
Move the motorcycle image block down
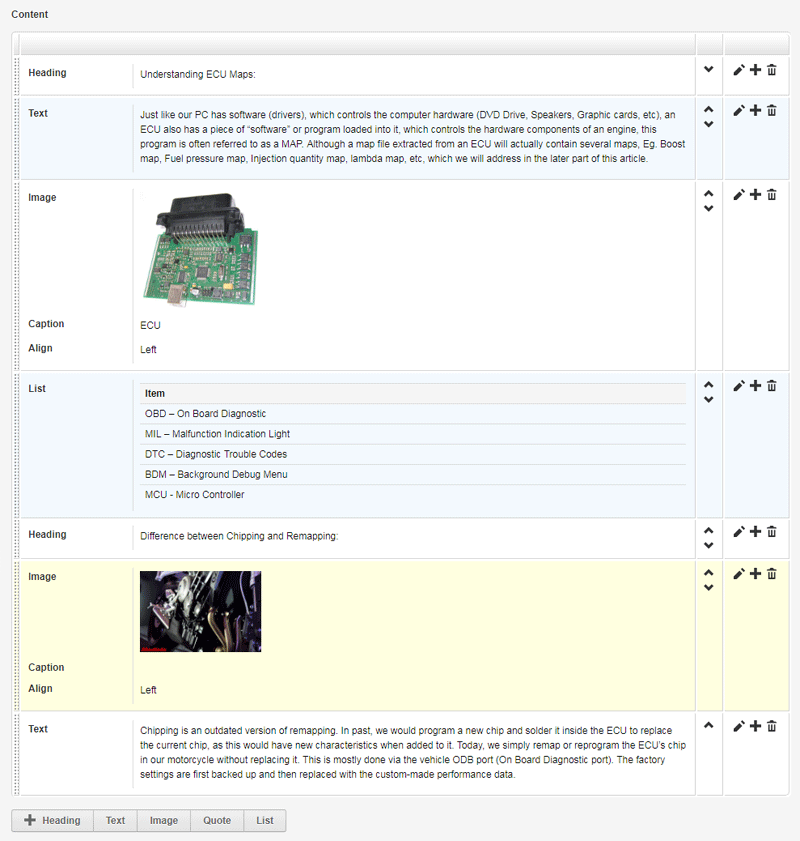pos(709,587)
